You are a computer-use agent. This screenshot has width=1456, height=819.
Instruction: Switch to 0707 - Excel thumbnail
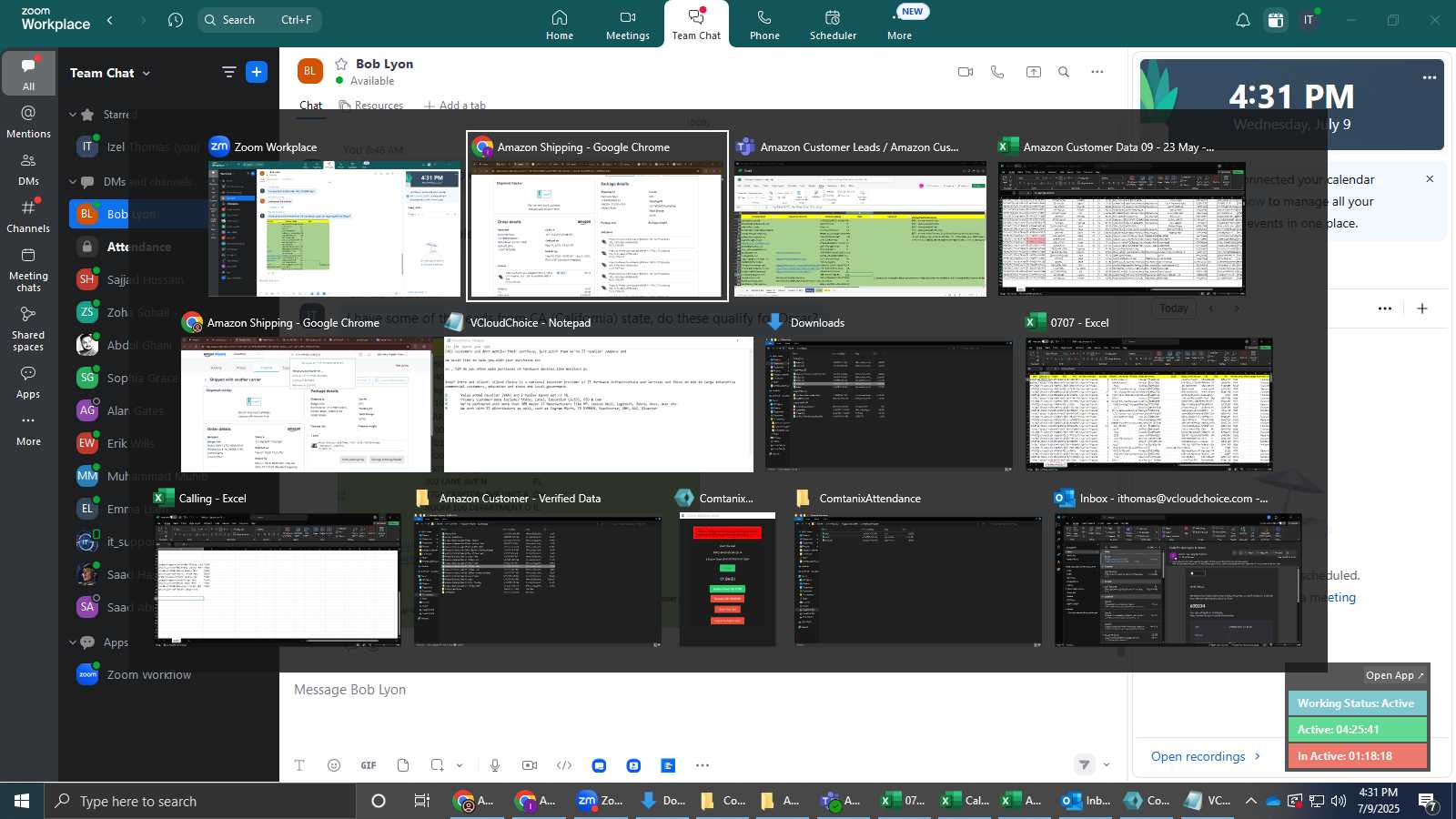click(1149, 394)
